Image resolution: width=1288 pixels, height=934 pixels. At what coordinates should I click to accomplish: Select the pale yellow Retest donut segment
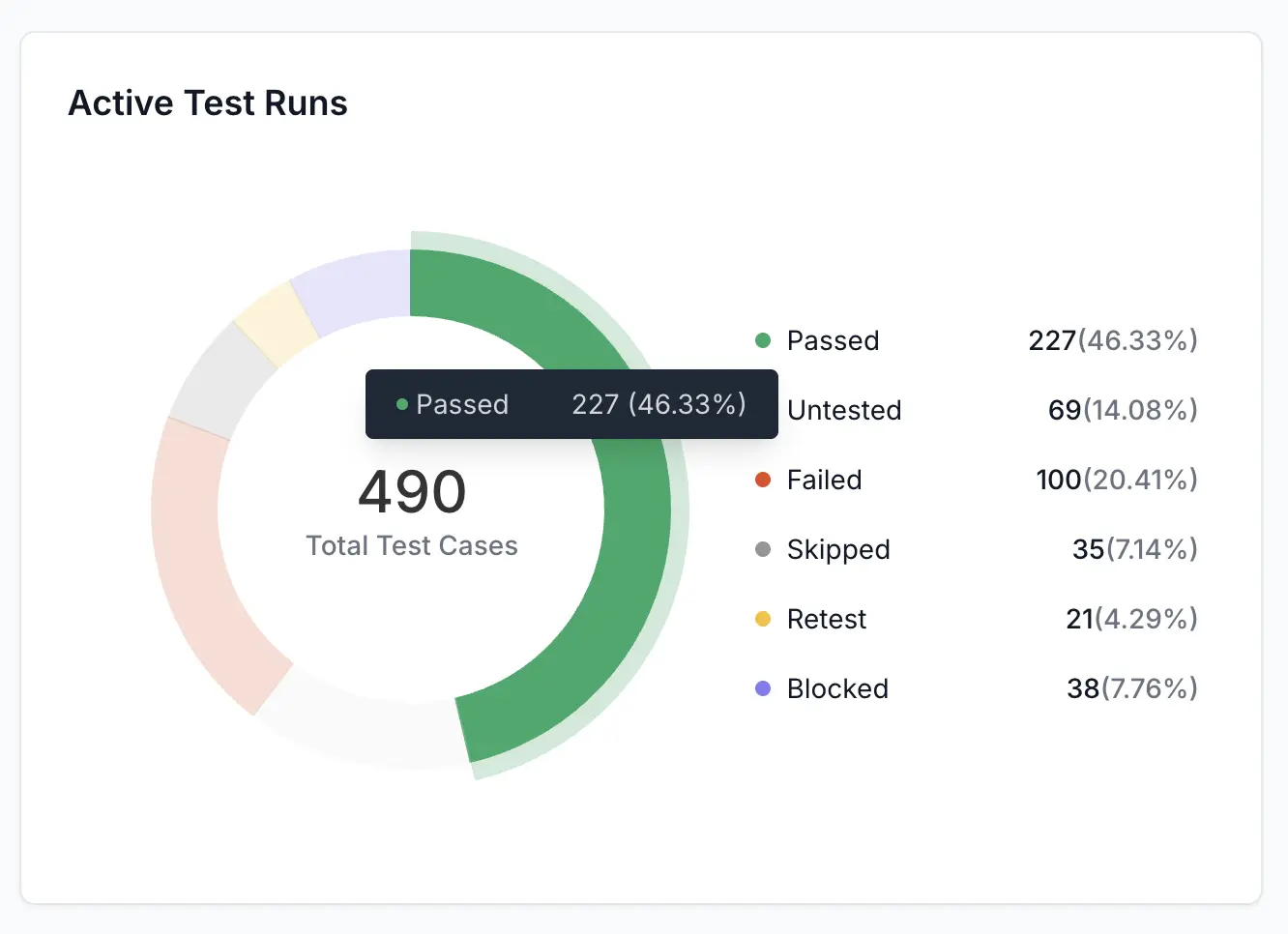pyautogui.click(x=277, y=323)
